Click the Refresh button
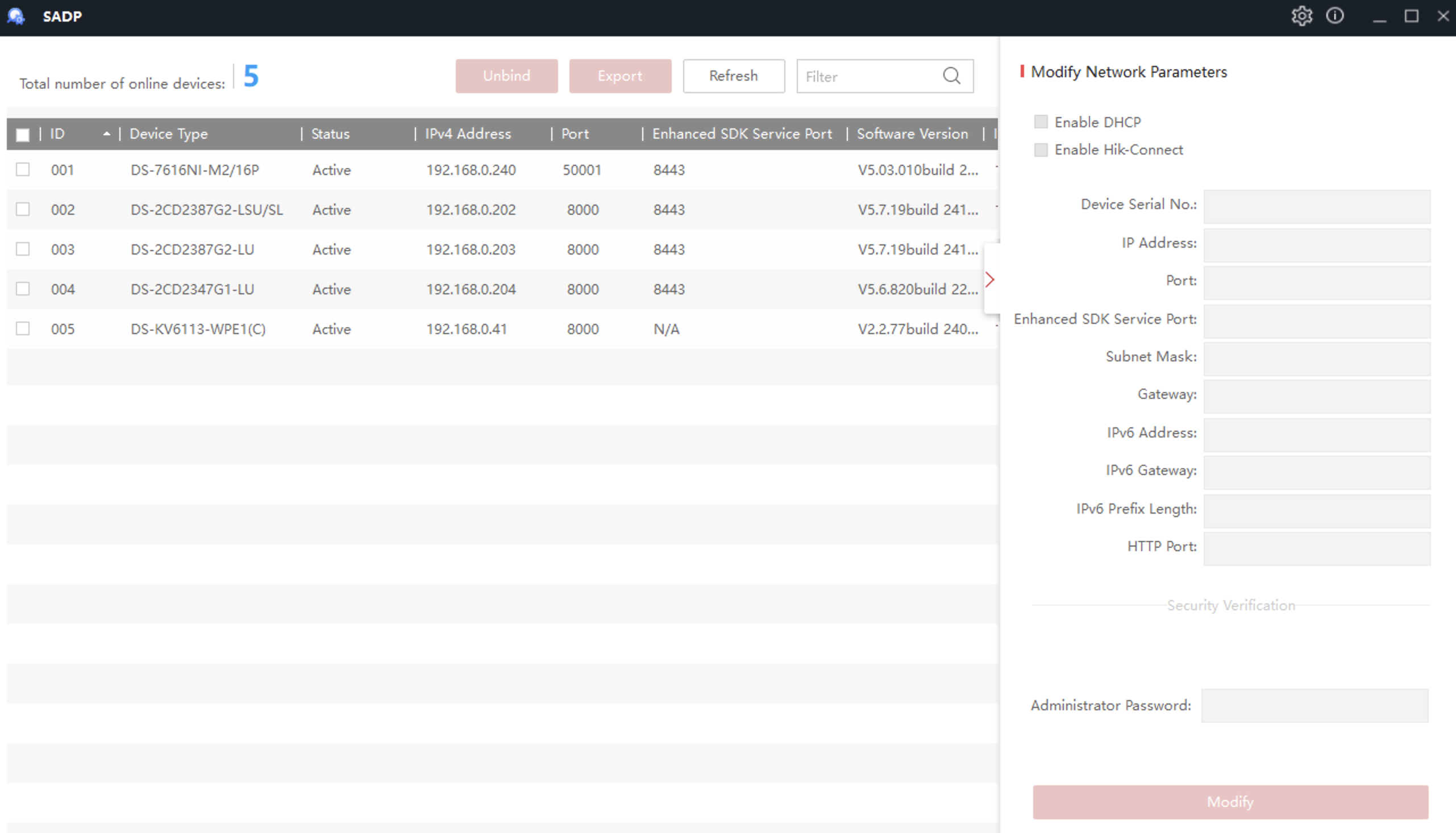This screenshot has height=833, width=1456. [x=734, y=76]
